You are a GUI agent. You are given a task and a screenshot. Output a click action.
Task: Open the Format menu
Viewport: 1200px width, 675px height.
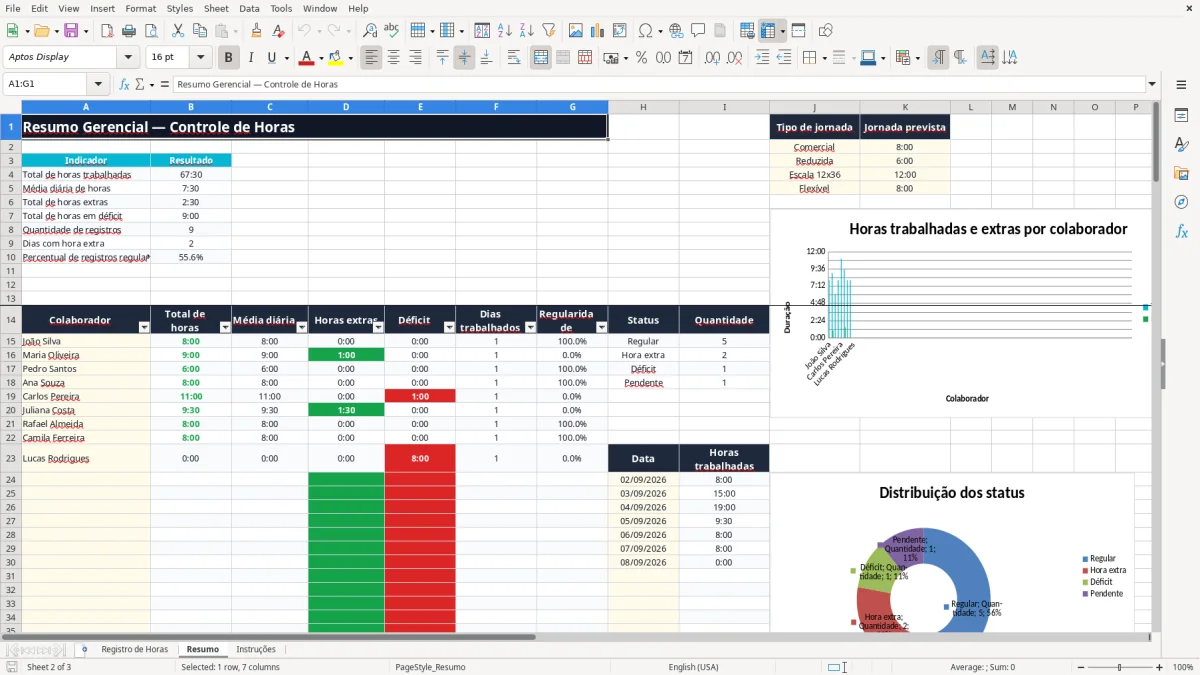pyautogui.click(x=141, y=8)
